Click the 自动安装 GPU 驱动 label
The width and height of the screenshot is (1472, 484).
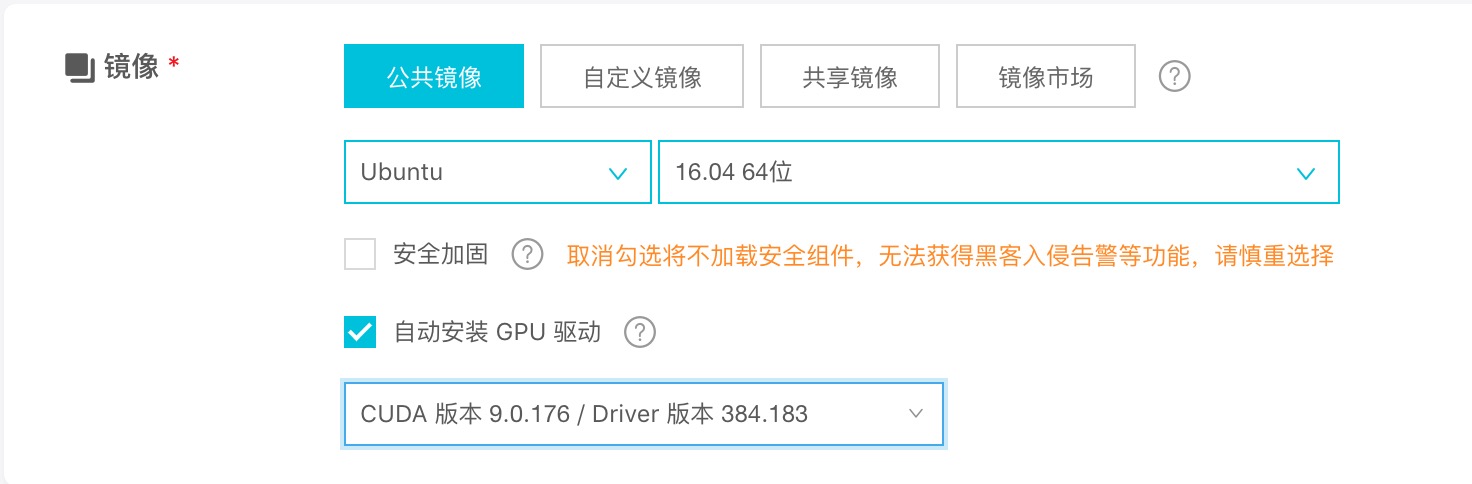click(497, 332)
